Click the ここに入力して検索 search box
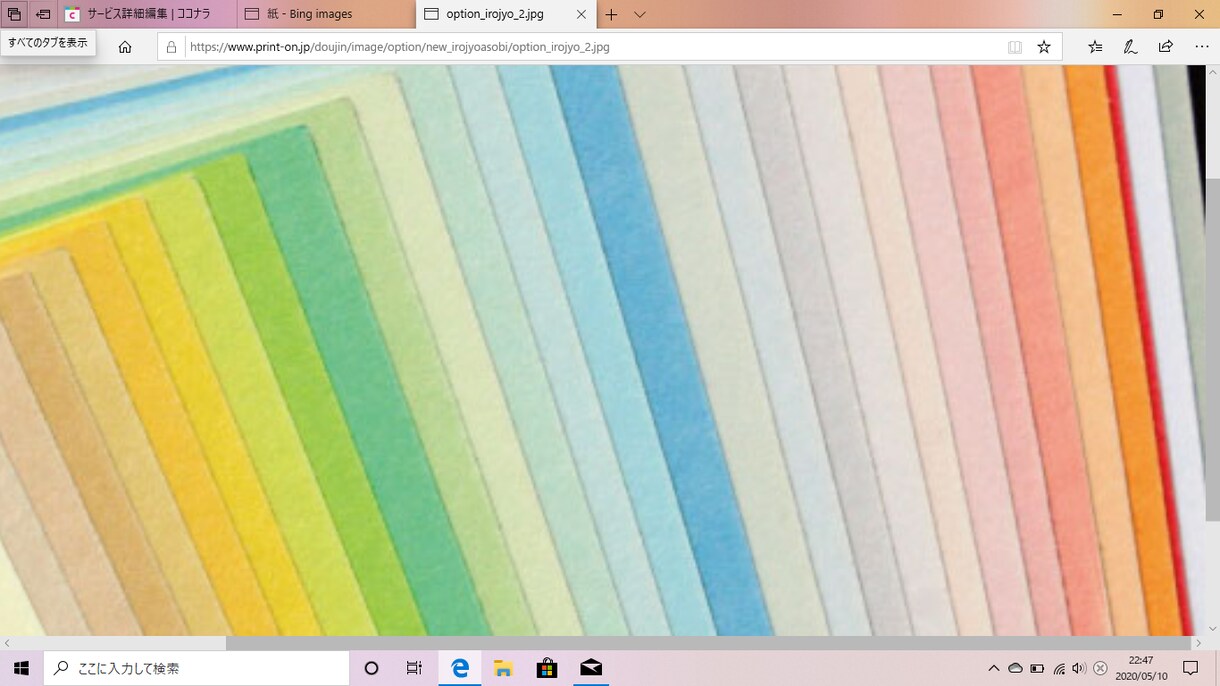The height and width of the screenshot is (686, 1220). [x=196, y=668]
